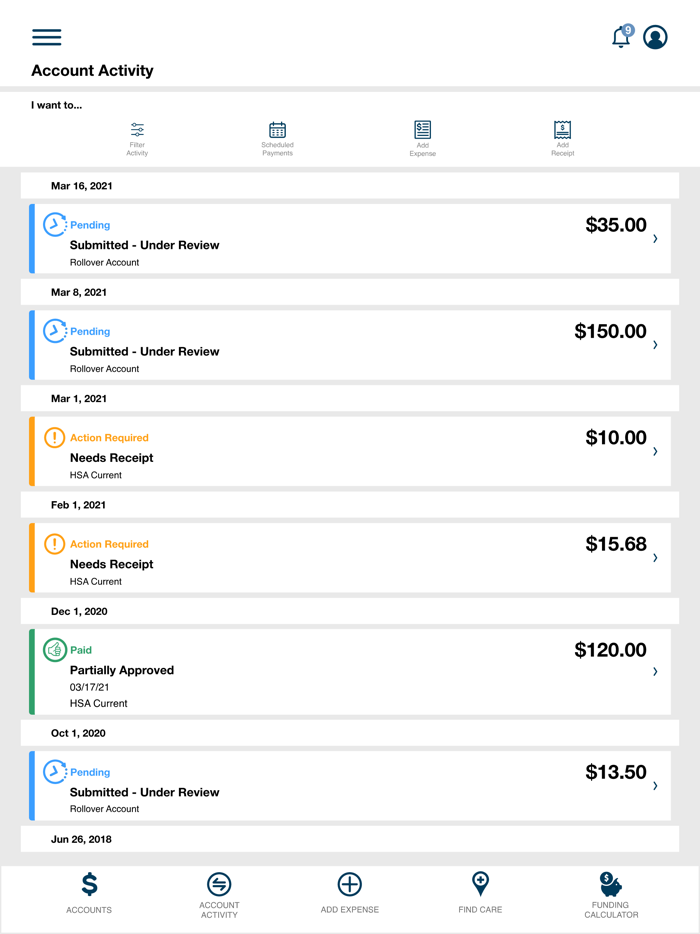Open Find Care from bottom navigation
The image size is (700, 934).
tap(479, 892)
